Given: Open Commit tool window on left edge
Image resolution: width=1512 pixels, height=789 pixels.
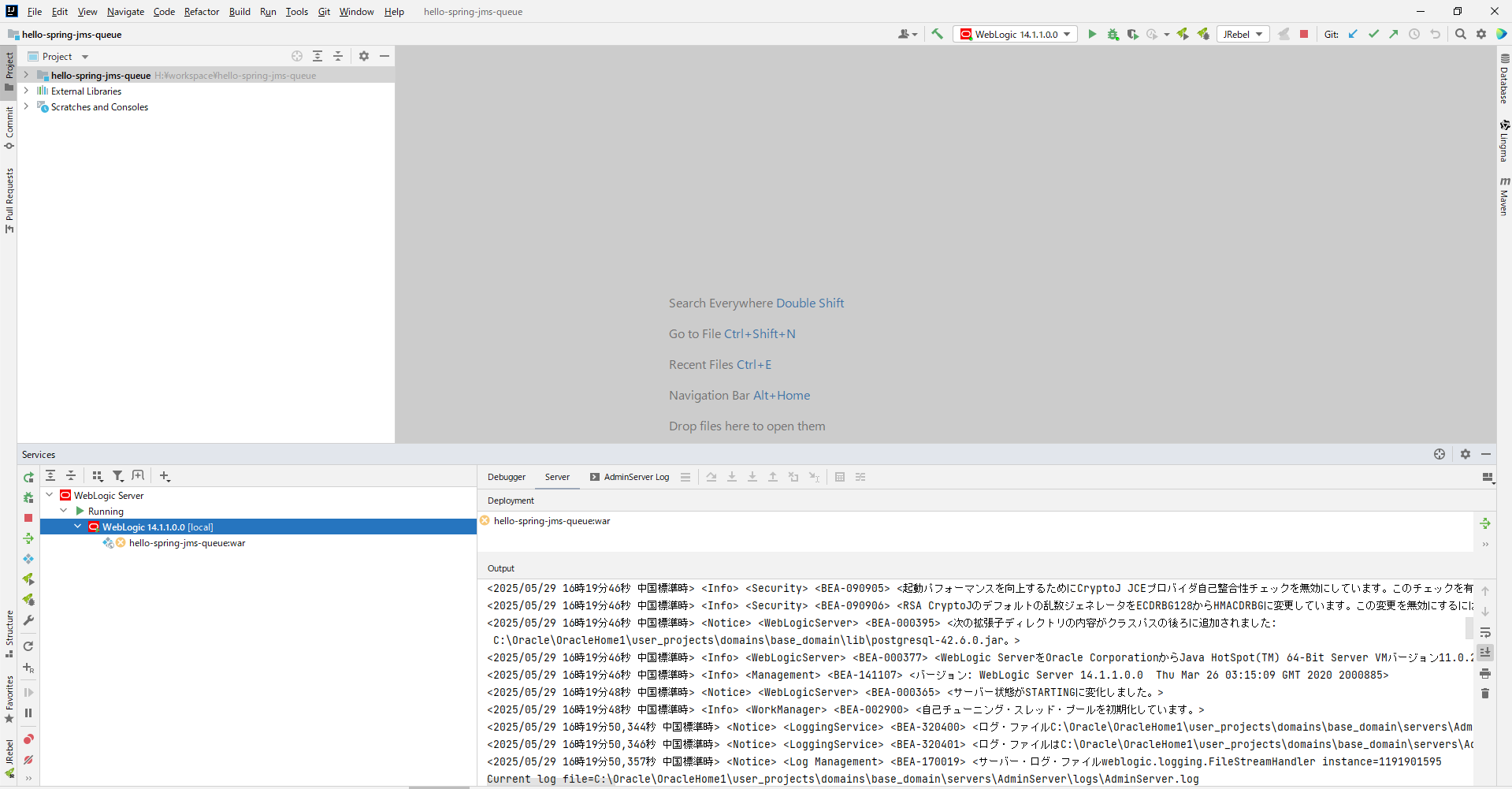Looking at the screenshot, I should (x=9, y=128).
